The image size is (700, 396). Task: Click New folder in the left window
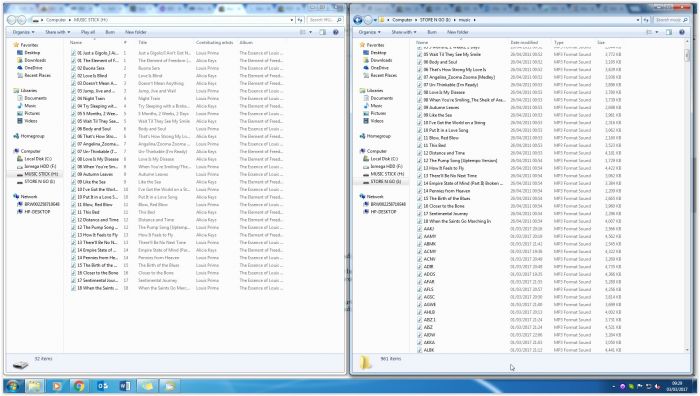pyautogui.click(x=136, y=32)
